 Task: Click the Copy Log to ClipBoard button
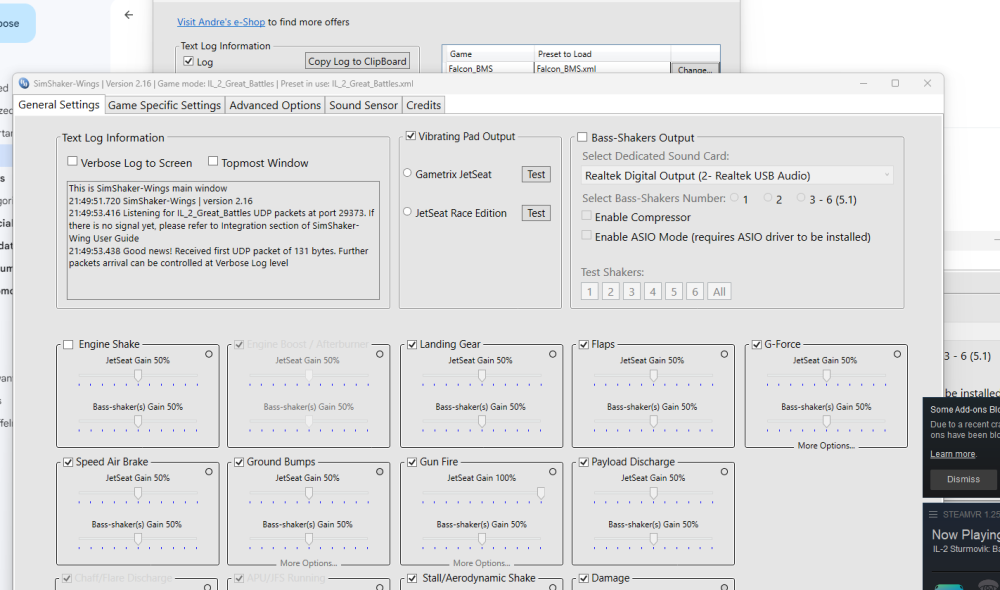click(357, 60)
